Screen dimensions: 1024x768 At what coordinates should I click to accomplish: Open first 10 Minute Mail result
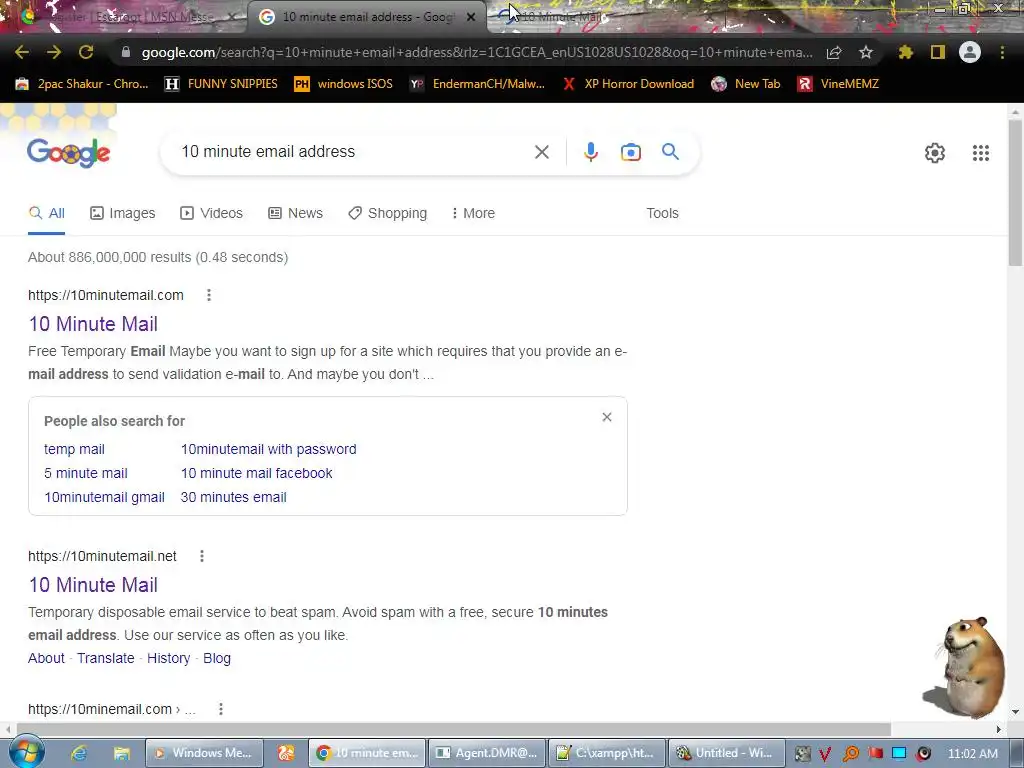(x=93, y=324)
